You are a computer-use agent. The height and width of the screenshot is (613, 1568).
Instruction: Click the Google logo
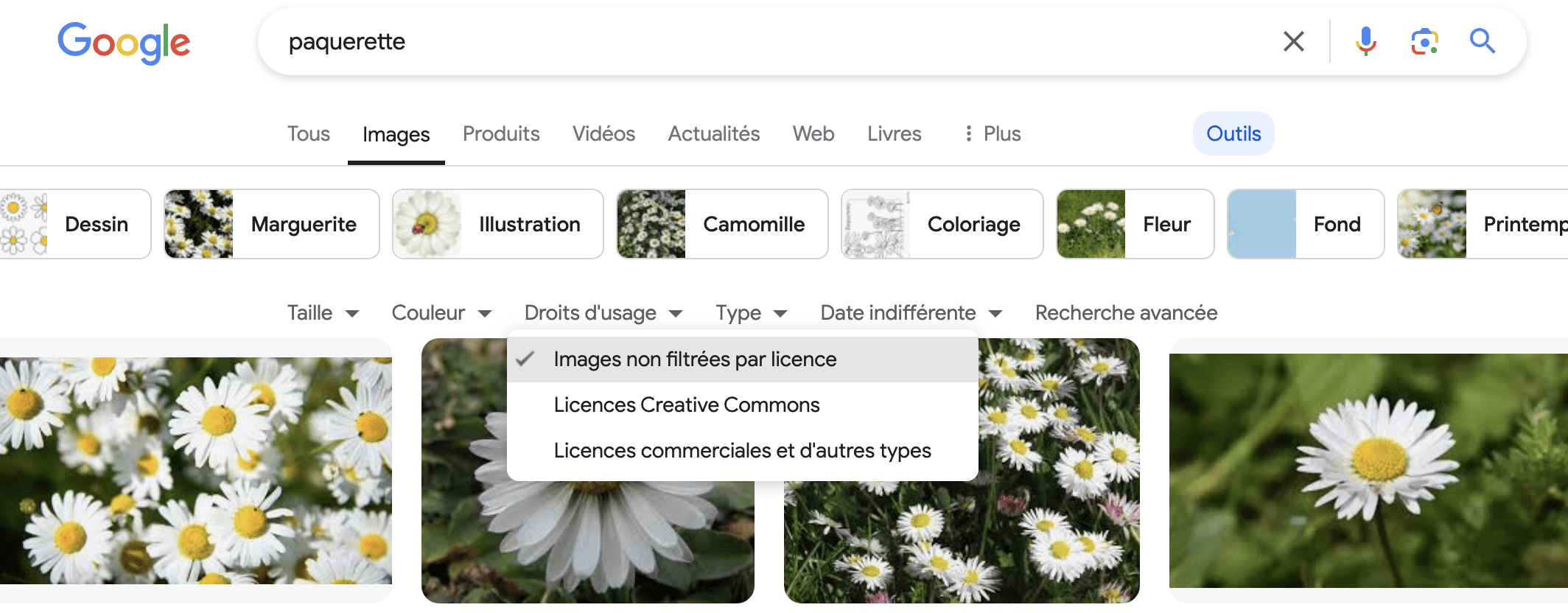pyautogui.click(x=124, y=42)
